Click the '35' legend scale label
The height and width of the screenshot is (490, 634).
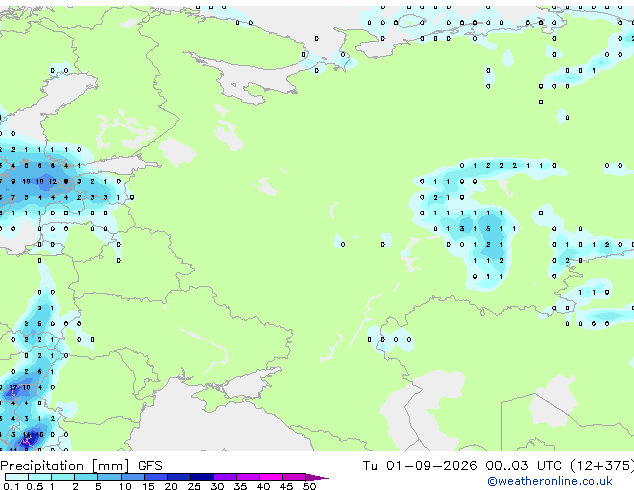(x=241, y=486)
